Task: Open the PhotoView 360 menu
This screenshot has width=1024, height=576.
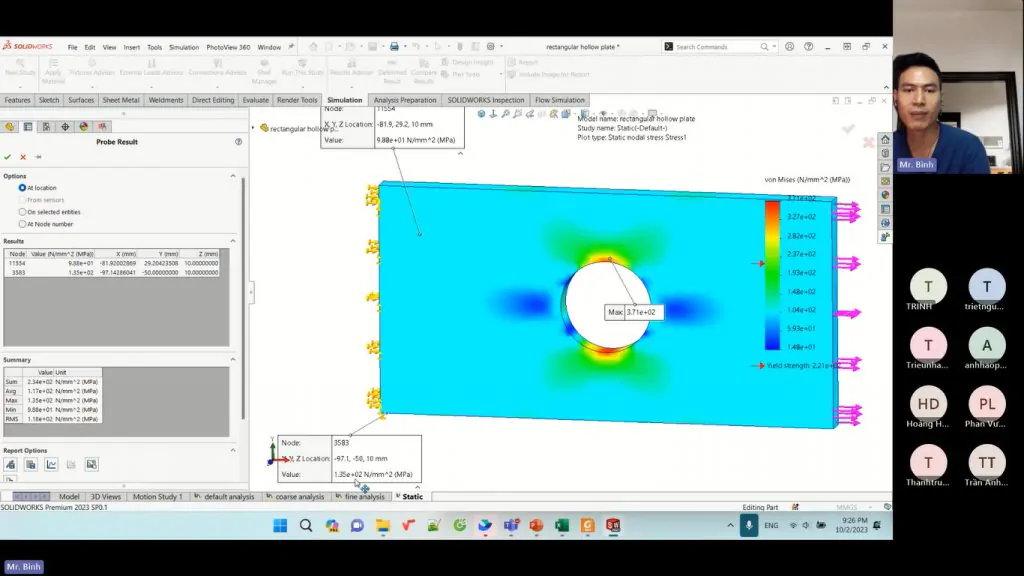Action: (x=228, y=47)
